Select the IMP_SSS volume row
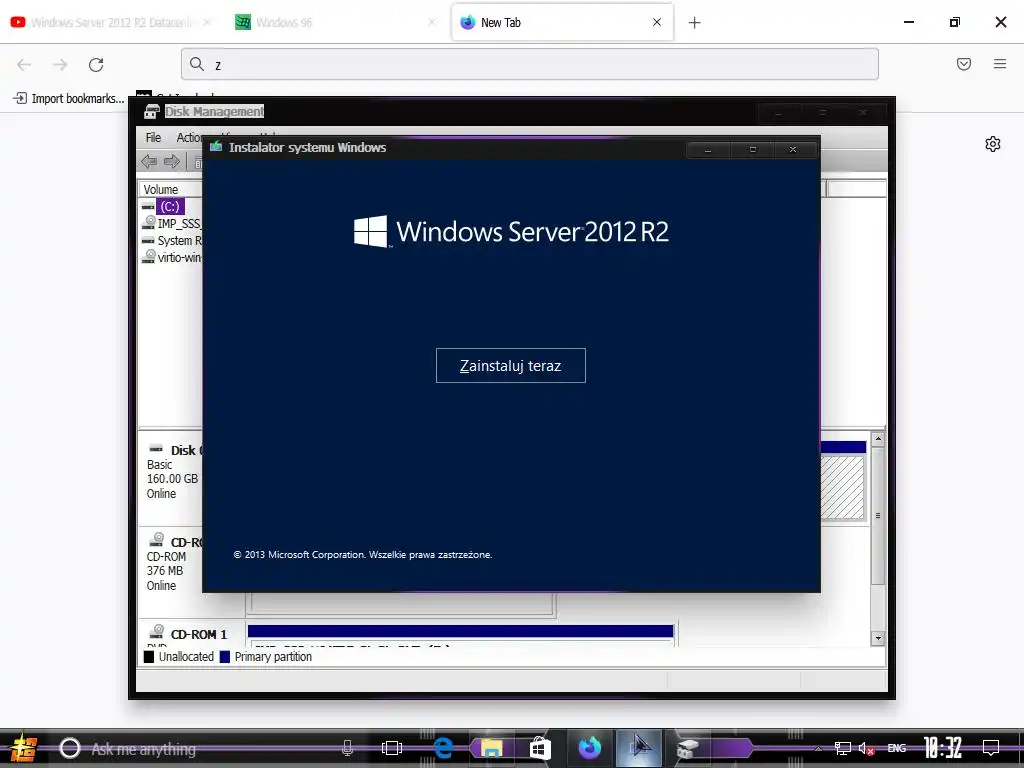The width and height of the screenshot is (1024, 768). tap(172, 223)
